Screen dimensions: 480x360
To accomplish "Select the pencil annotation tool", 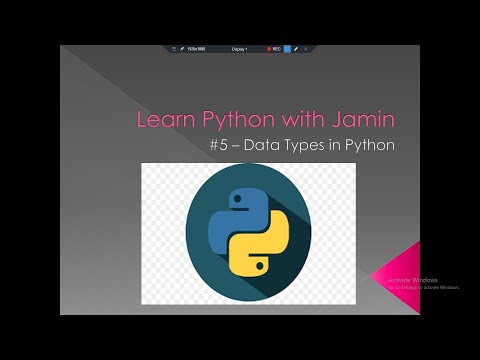I will [x=296, y=49].
